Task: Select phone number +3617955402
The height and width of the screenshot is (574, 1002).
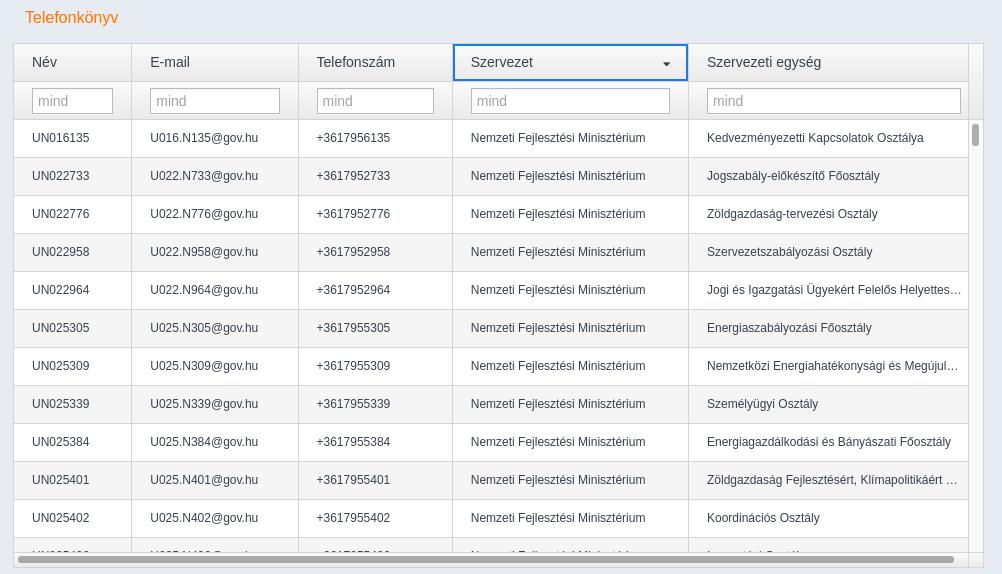Action: (353, 518)
